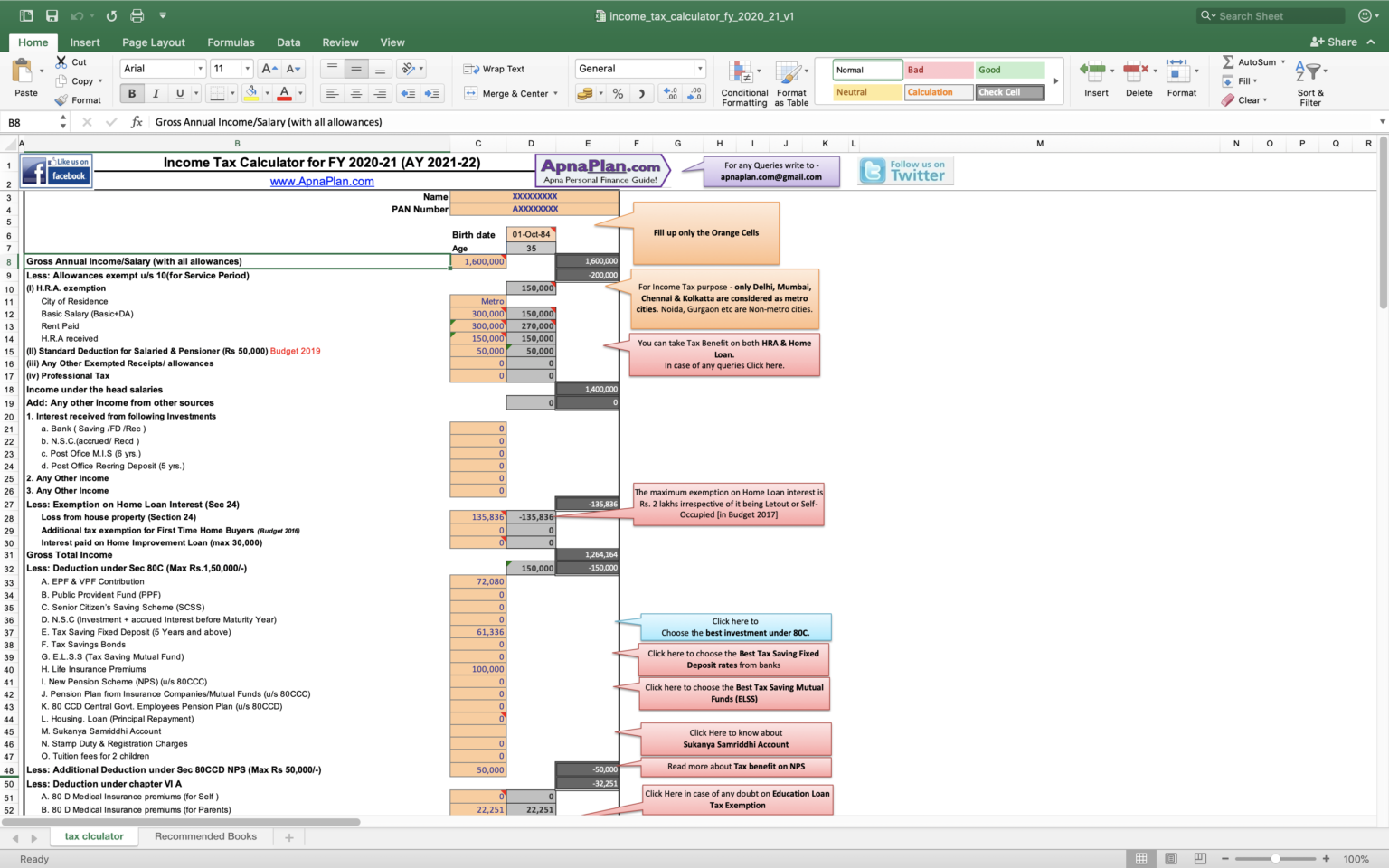Click the Follow us on Twitter button

click(x=905, y=171)
